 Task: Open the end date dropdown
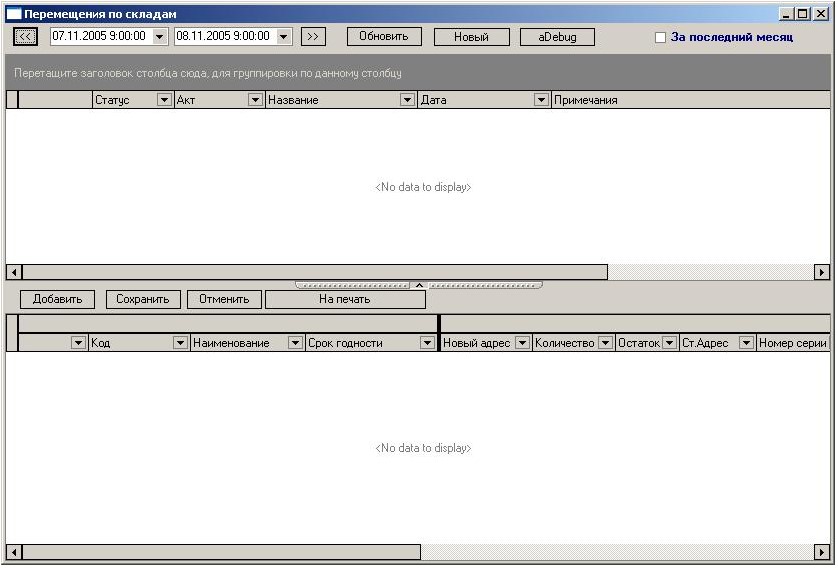click(x=284, y=36)
